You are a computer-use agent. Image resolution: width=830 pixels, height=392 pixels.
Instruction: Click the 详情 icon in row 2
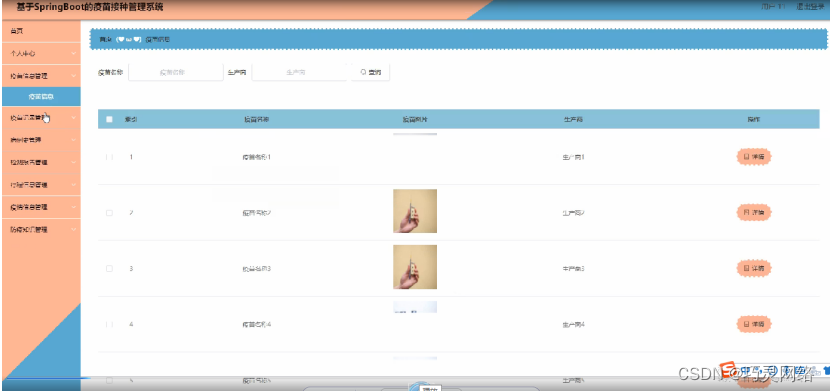[x=746, y=213]
